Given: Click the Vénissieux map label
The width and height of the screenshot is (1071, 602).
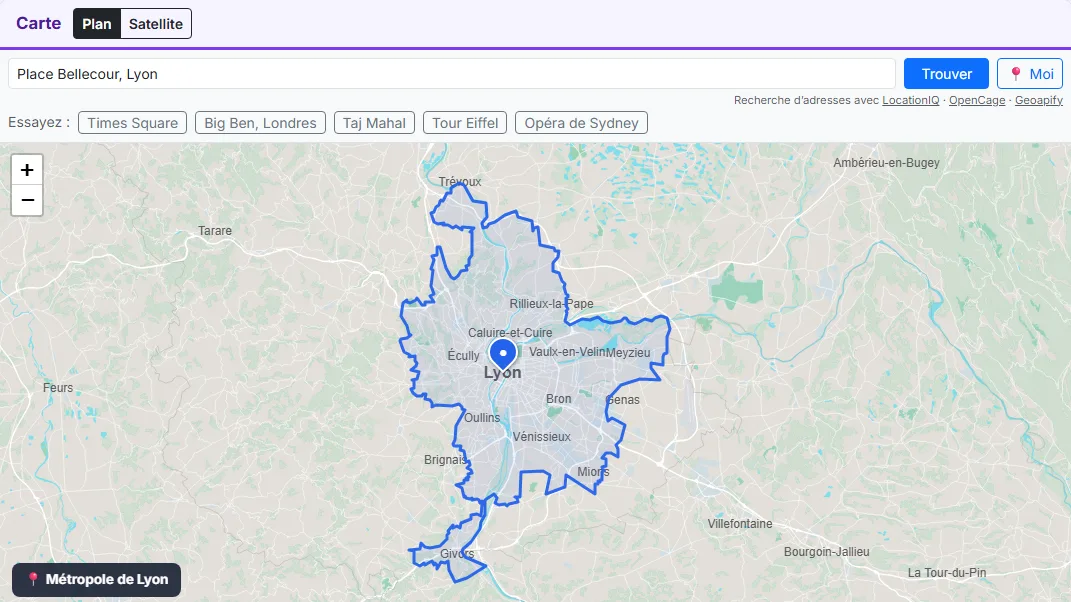Looking at the screenshot, I should (542, 437).
